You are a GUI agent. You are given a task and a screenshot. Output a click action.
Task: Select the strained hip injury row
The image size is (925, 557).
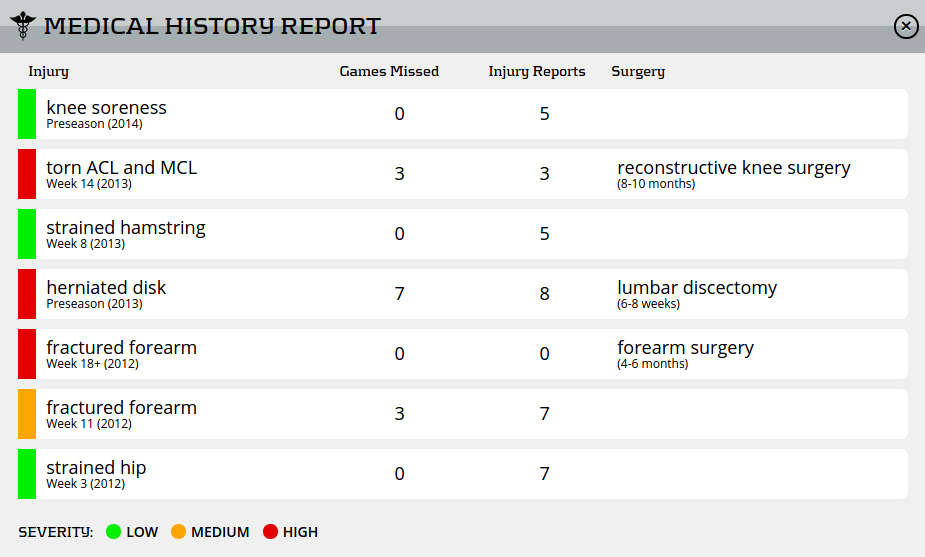pos(96,468)
